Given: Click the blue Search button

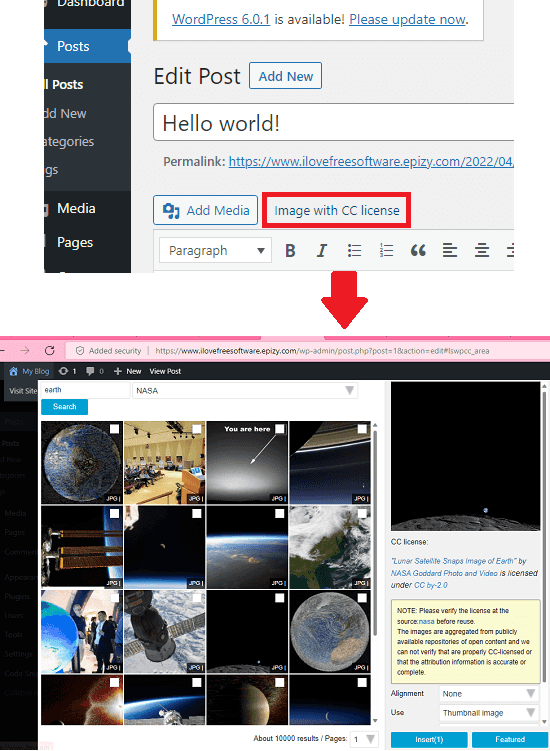Looking at the screenshot, I should [x=65, y=407].
